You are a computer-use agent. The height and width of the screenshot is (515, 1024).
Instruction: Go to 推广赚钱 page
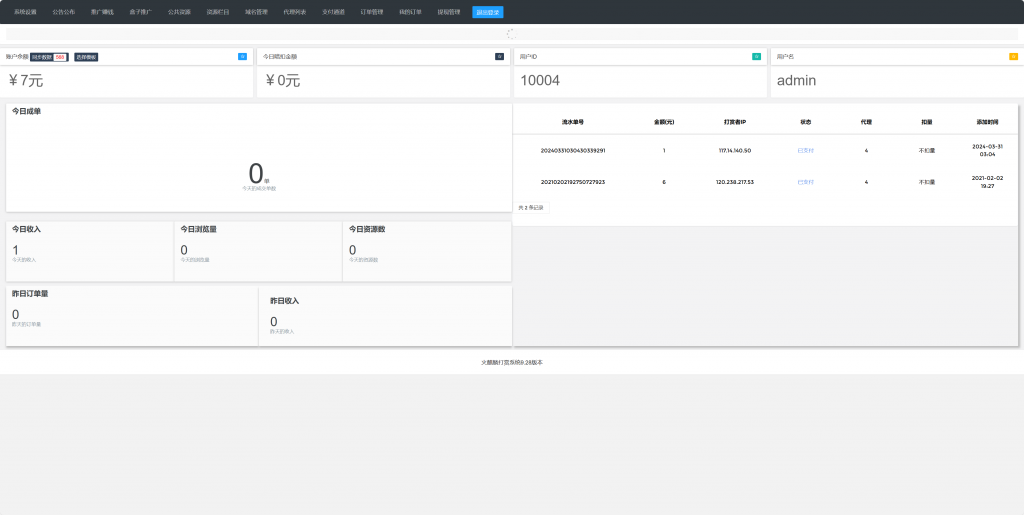[102, 12]
